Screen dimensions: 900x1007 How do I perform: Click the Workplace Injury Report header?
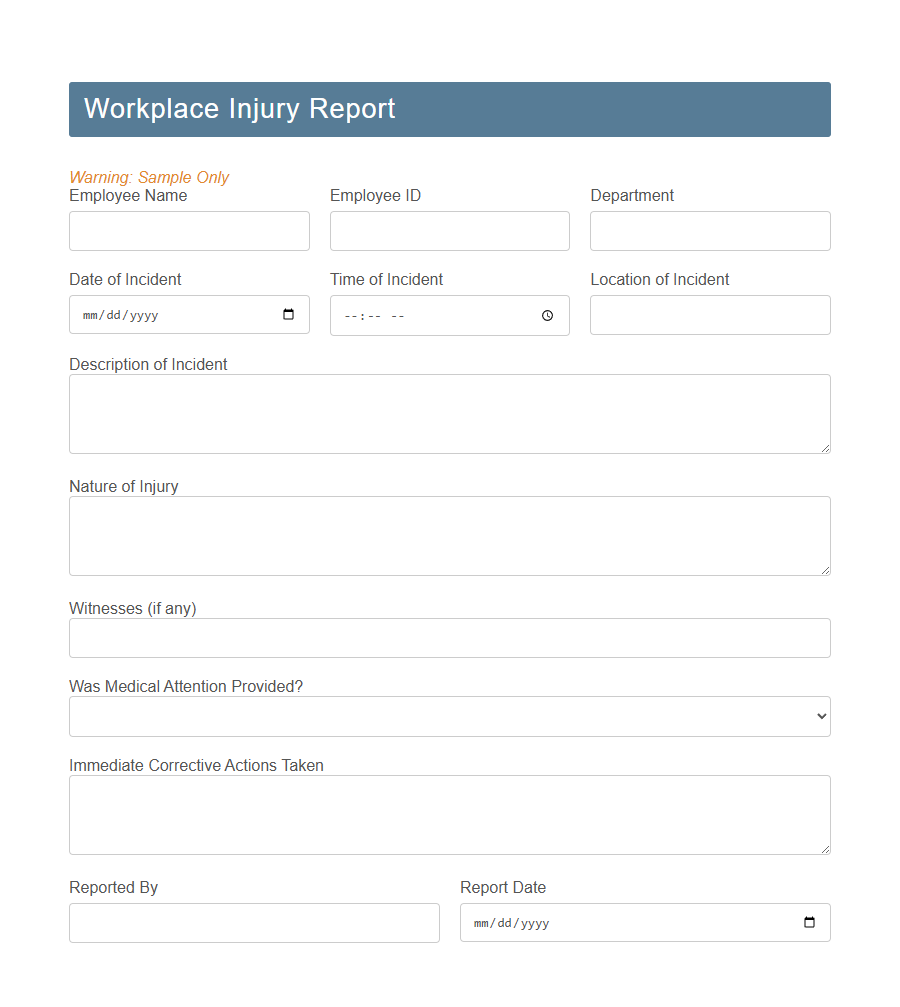point(240,108)
